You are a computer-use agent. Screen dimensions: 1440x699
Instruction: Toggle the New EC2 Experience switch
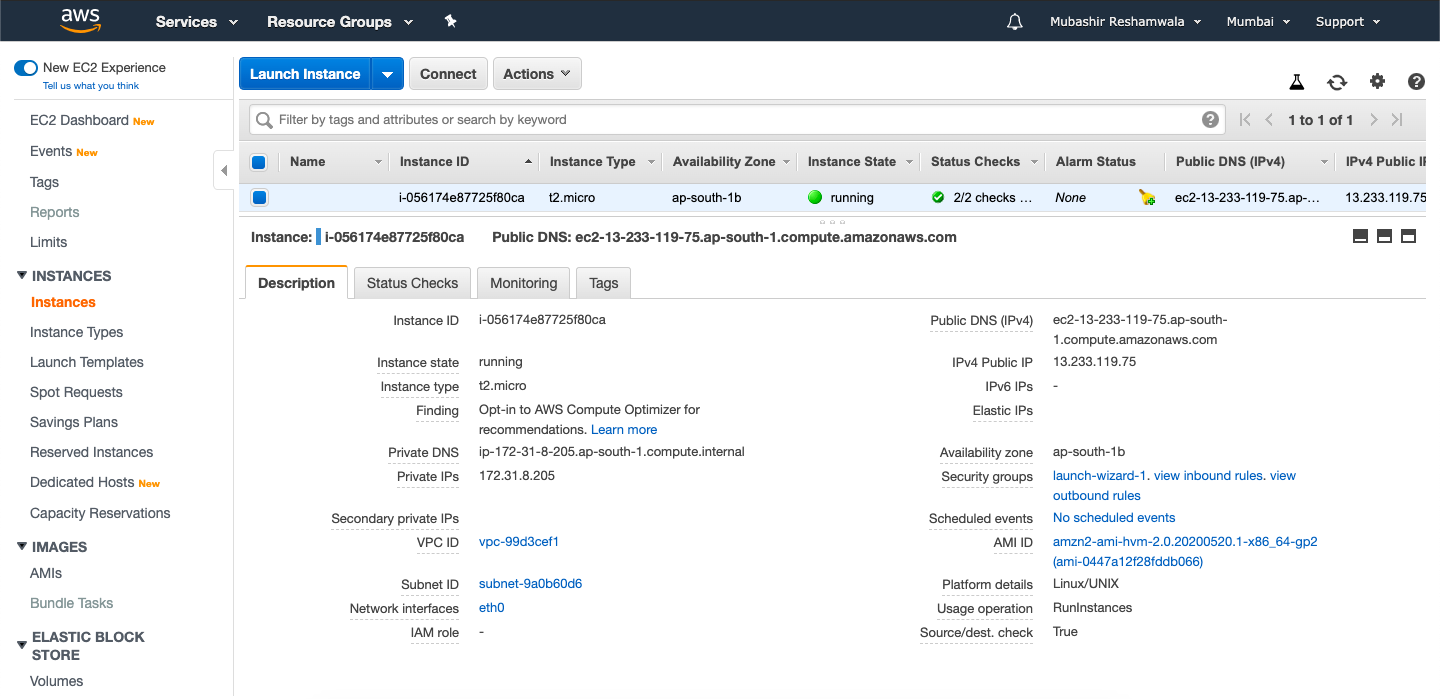click(x=26, y=68)
